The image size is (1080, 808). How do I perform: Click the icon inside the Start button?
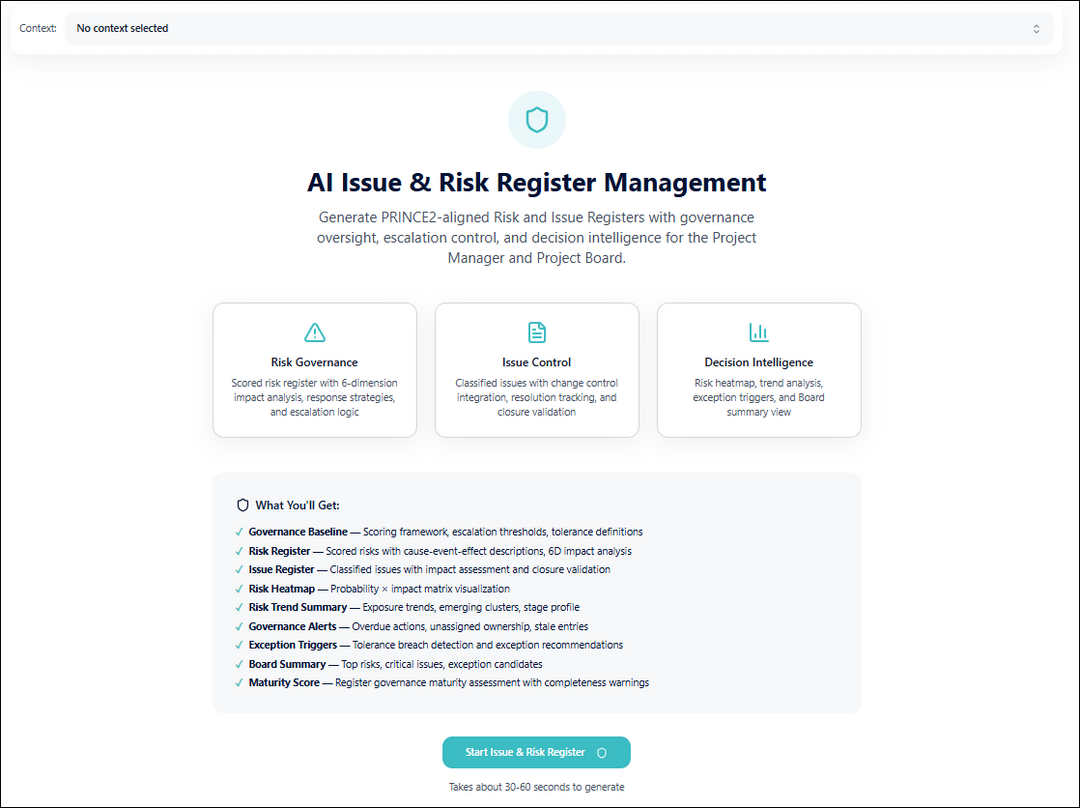coord(602,752)
